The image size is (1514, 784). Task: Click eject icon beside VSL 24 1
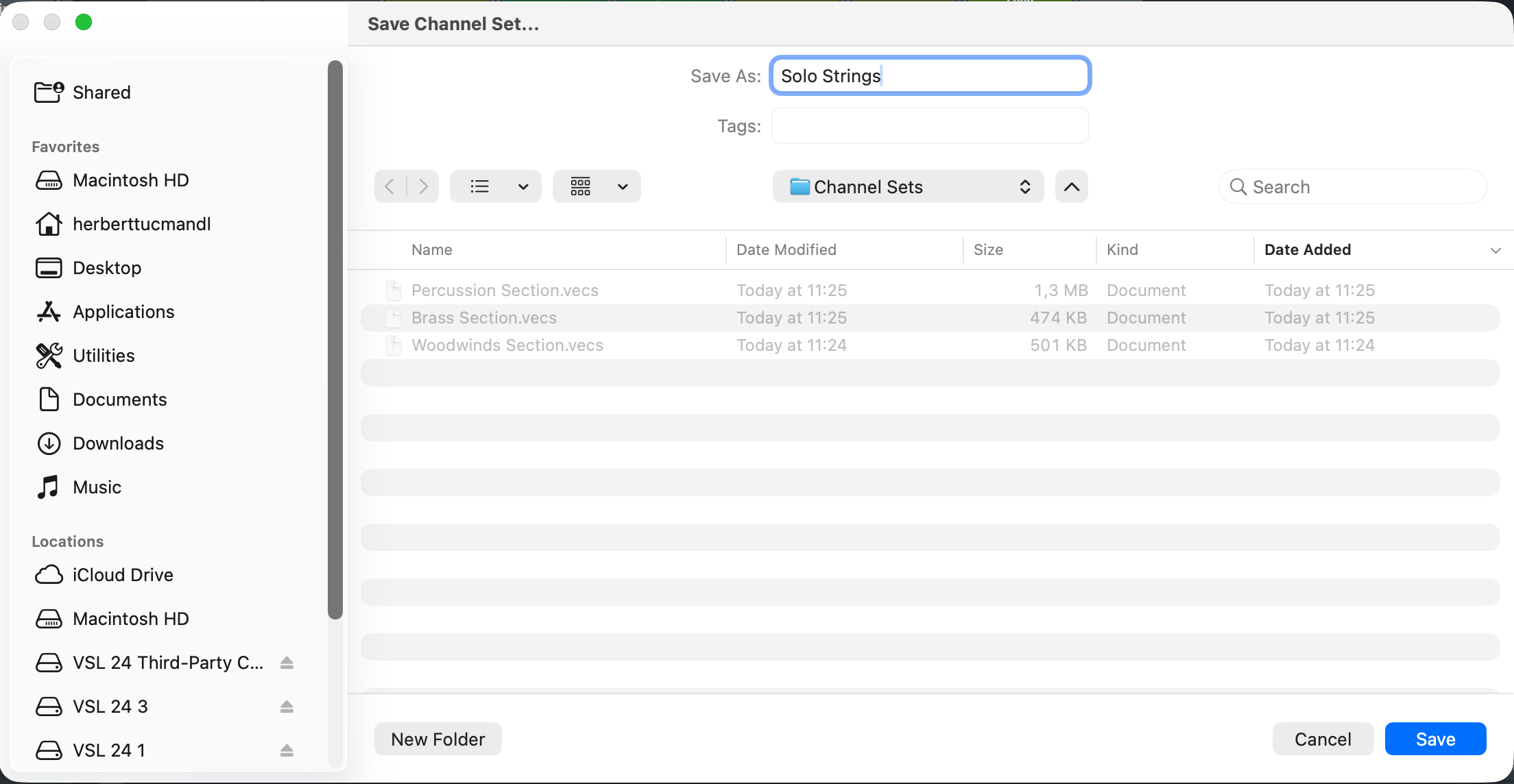287,750
